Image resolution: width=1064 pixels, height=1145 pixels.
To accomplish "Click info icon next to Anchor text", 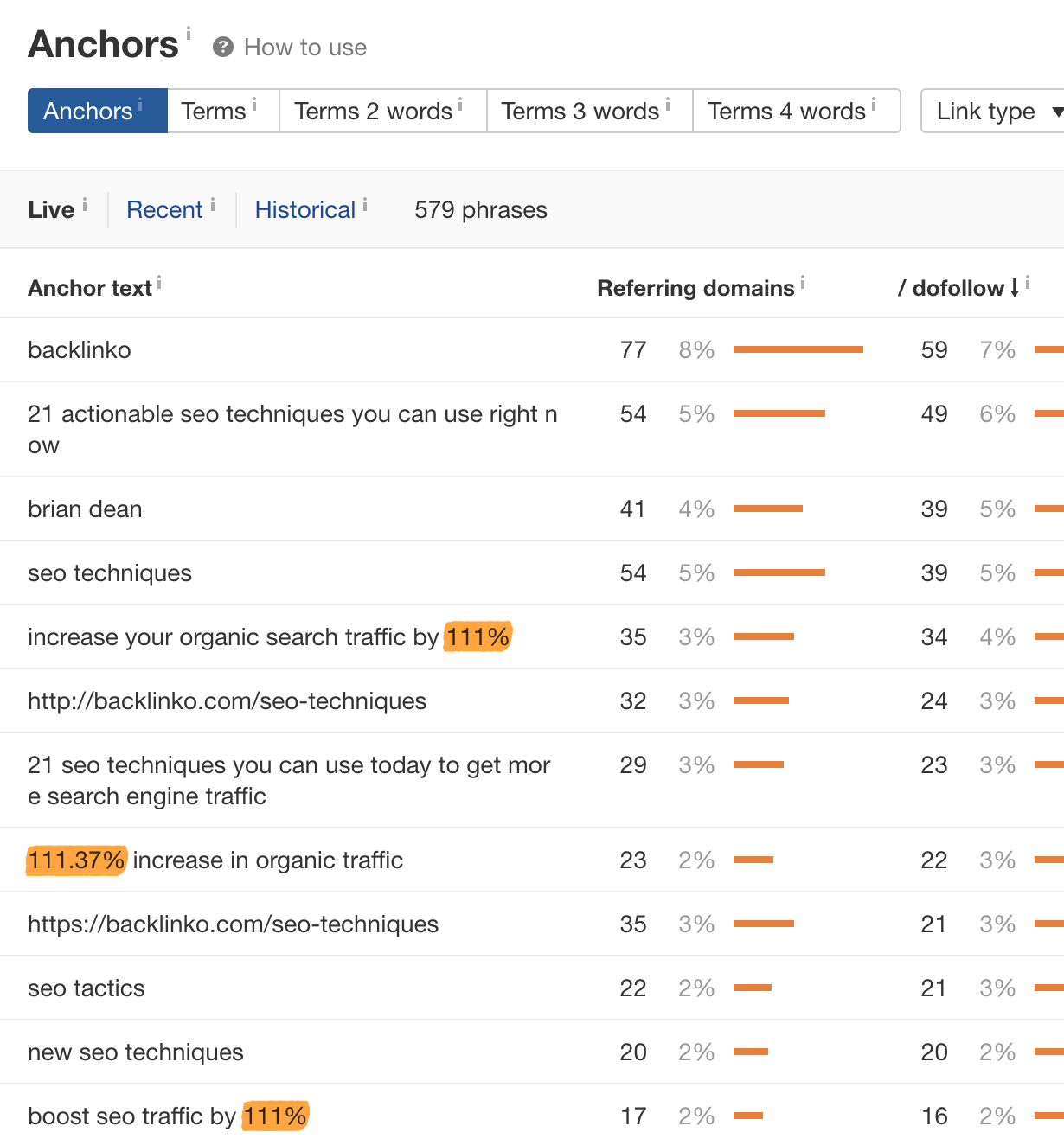I will [159, 282].
